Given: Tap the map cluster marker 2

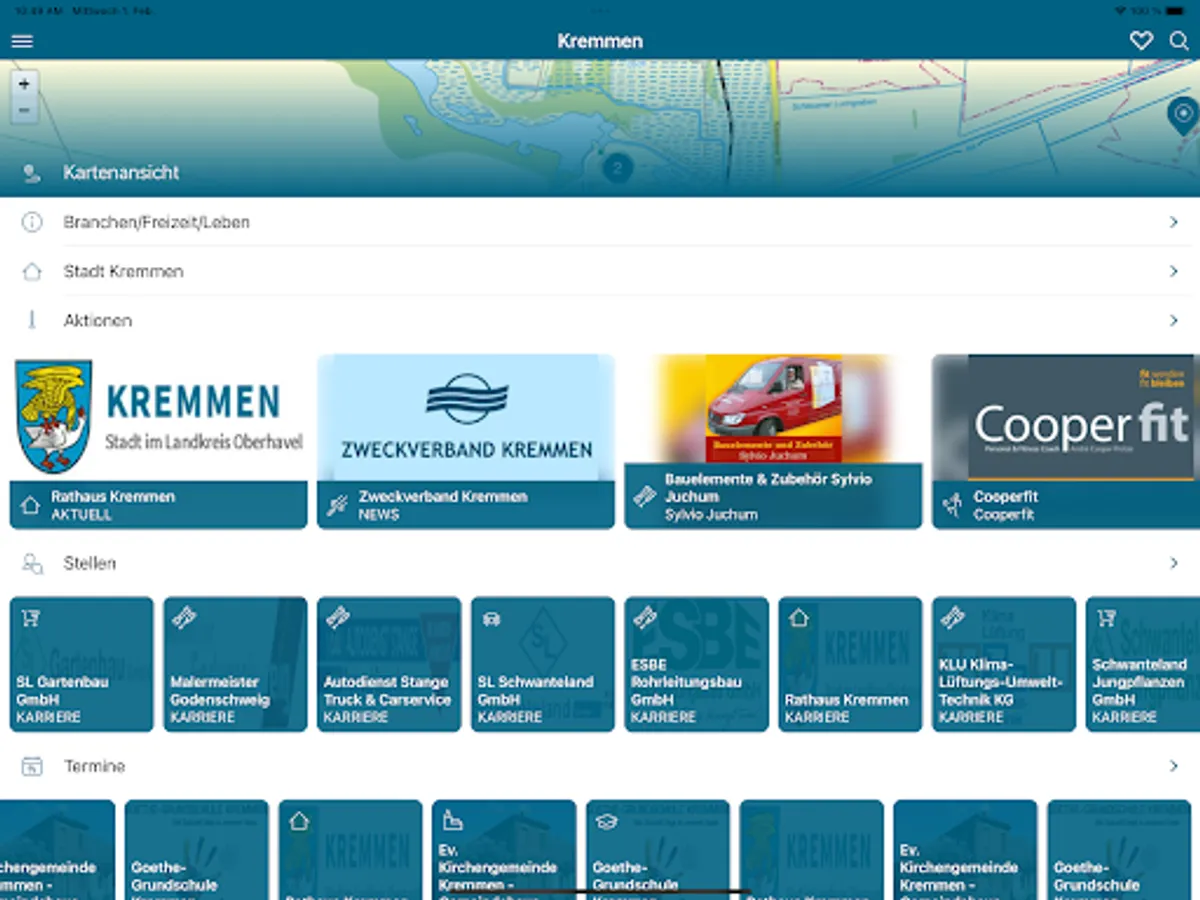Looking at the screenshot, I should point(617,167).
